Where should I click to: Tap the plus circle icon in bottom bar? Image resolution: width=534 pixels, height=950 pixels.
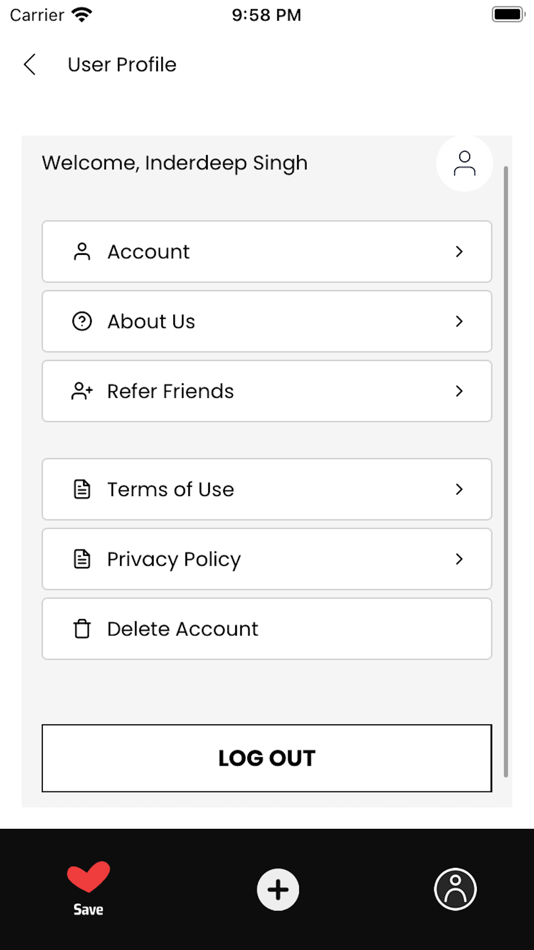[x=278, y=889]
